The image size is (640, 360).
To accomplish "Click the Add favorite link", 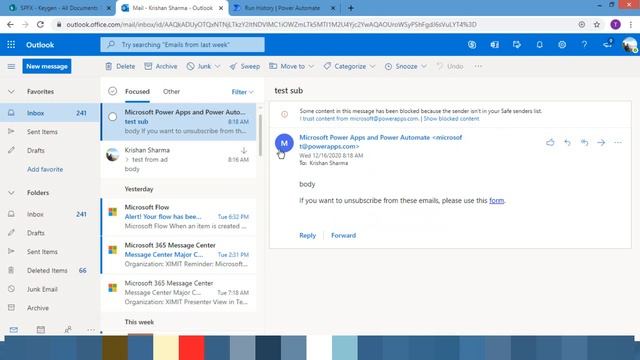I will pyautogui.click(x=45, y=169).
